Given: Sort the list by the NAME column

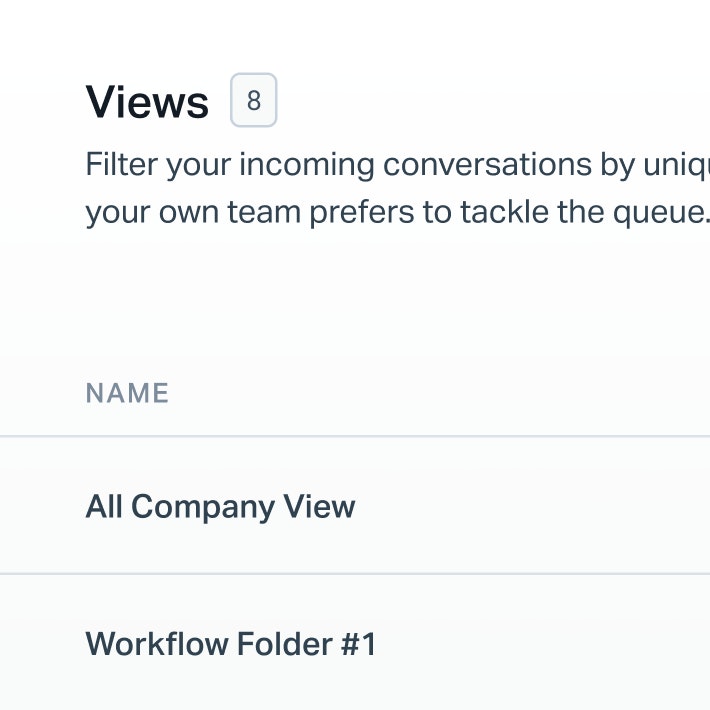Looking at the screenshot, I should [x=127, y=393].
